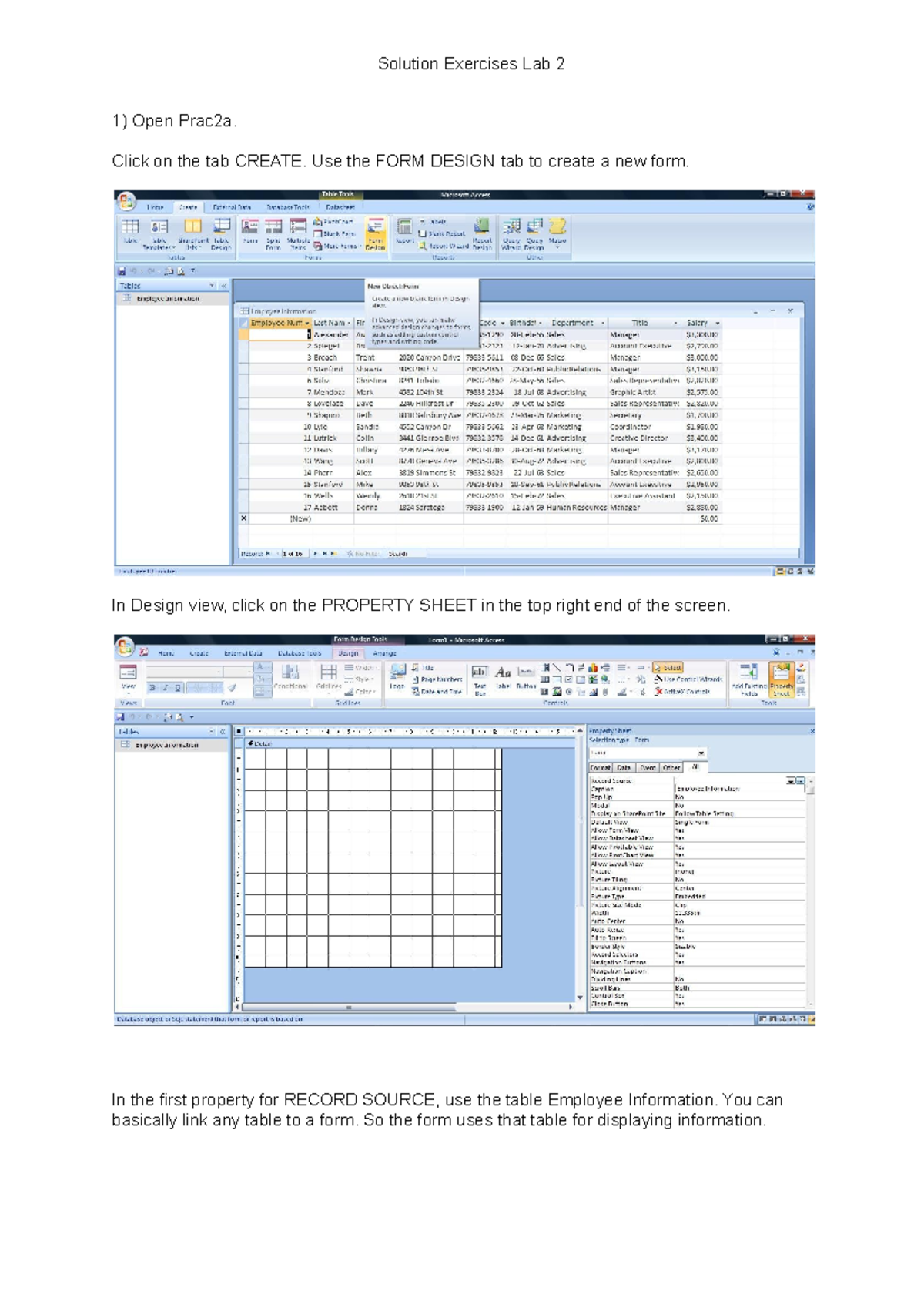The height and width of the screenshot is (1308, 924).
Task: Click PivotChart in the Forms group
Action: 333,221
